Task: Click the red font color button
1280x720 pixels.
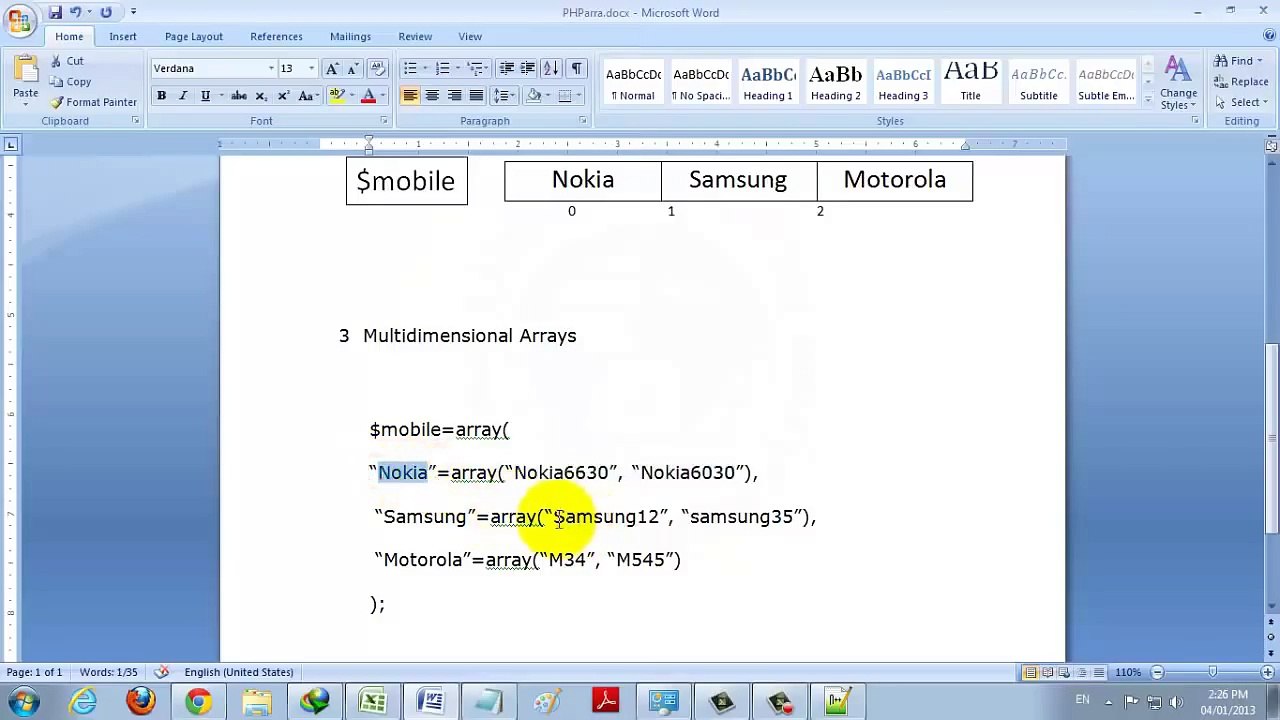Action: click(368, 96)
